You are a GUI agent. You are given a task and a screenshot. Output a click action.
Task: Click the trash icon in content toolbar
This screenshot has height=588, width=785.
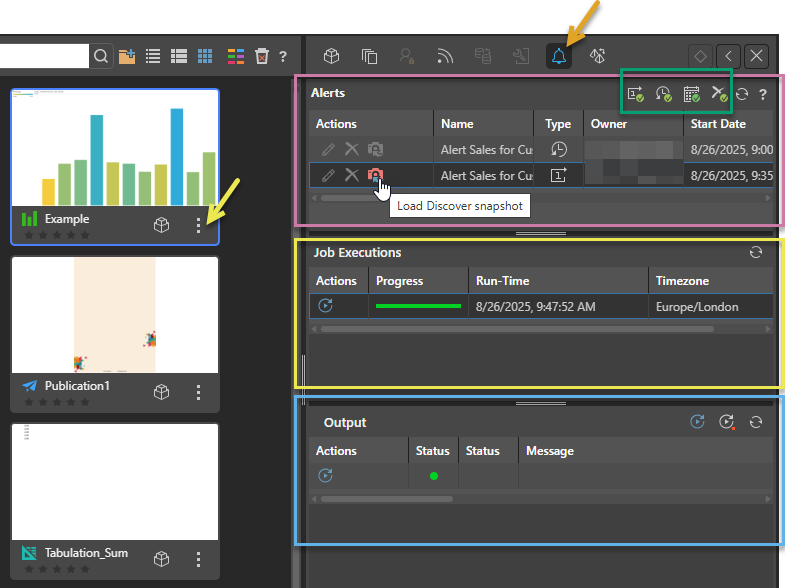[261, 56]
